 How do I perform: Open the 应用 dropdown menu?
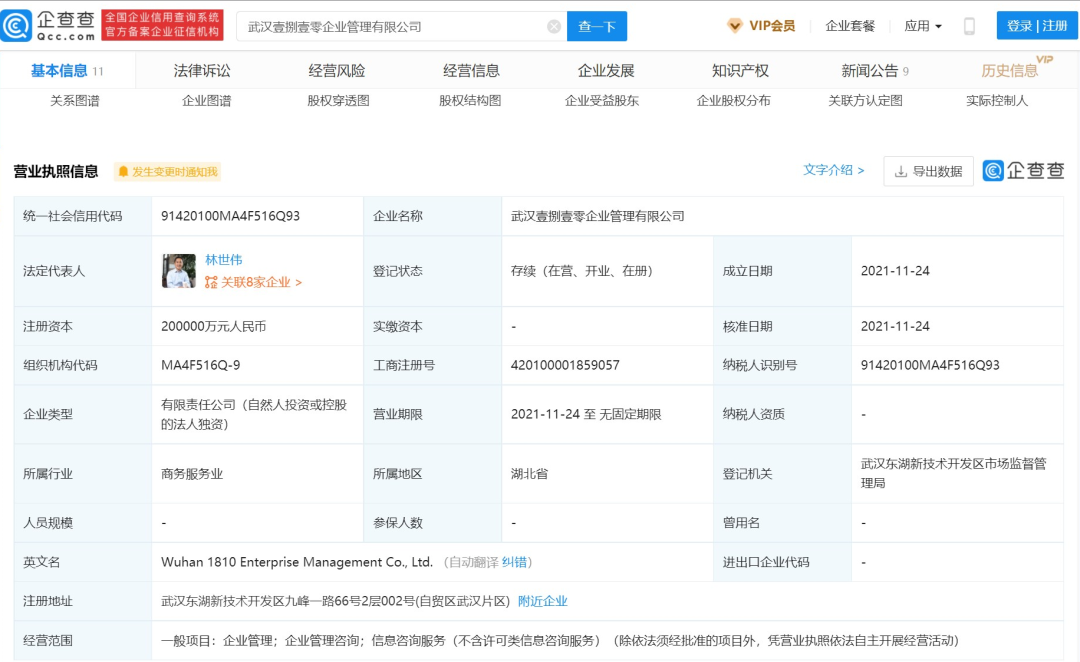[x=922, y=26]
